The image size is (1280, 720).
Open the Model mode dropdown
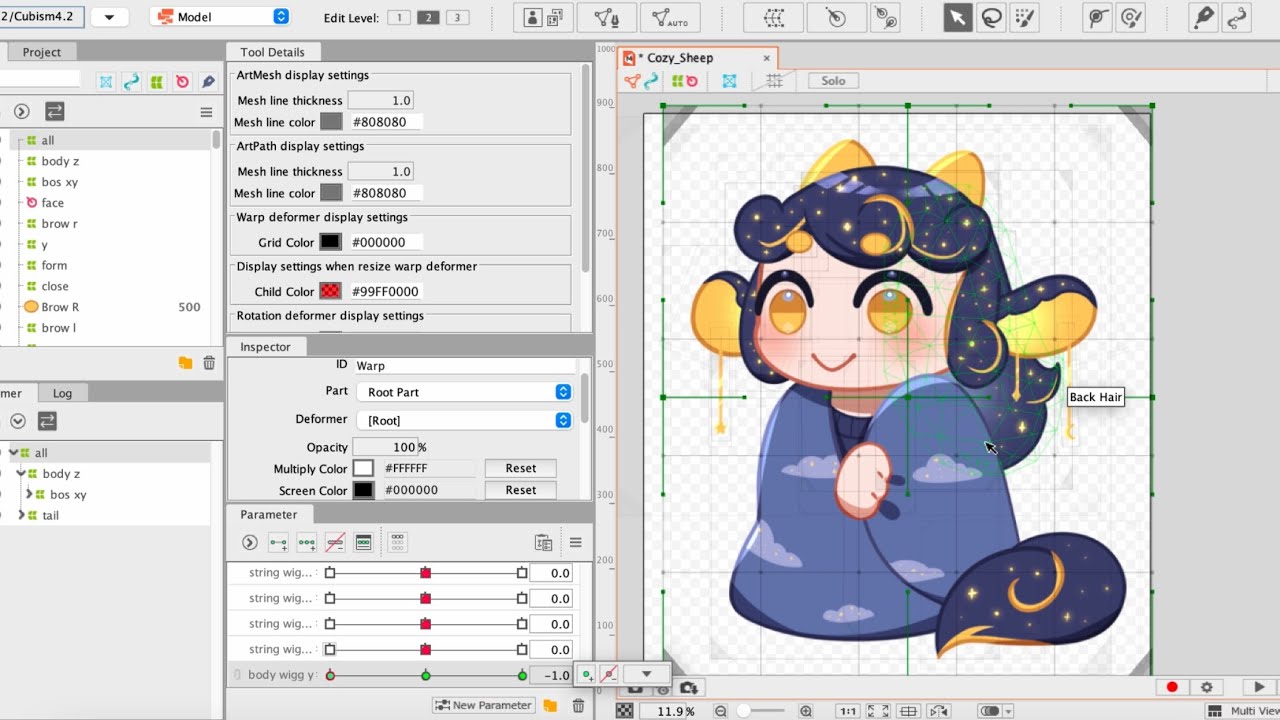pos(219,17)
